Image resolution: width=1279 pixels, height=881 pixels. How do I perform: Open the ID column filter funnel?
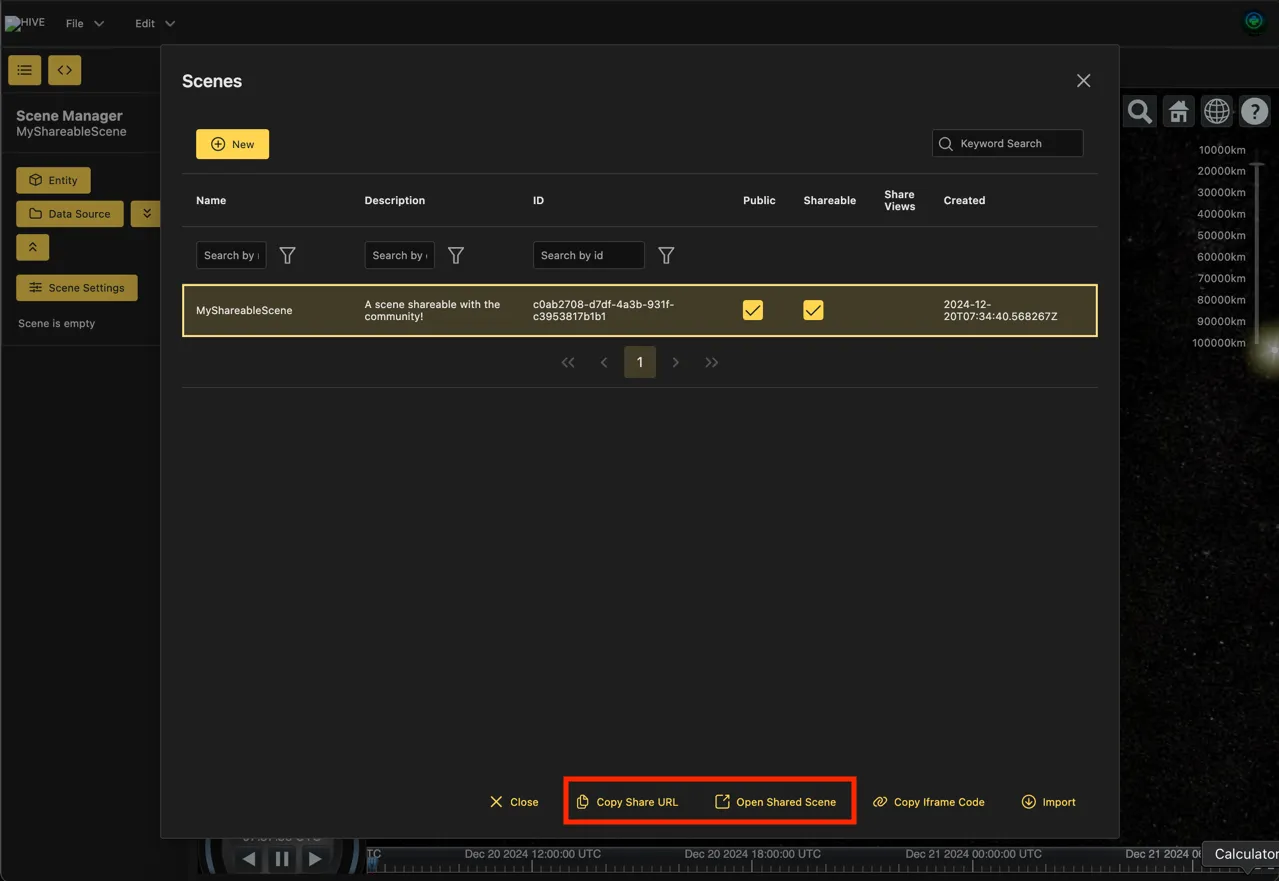(x=665, y=255)
